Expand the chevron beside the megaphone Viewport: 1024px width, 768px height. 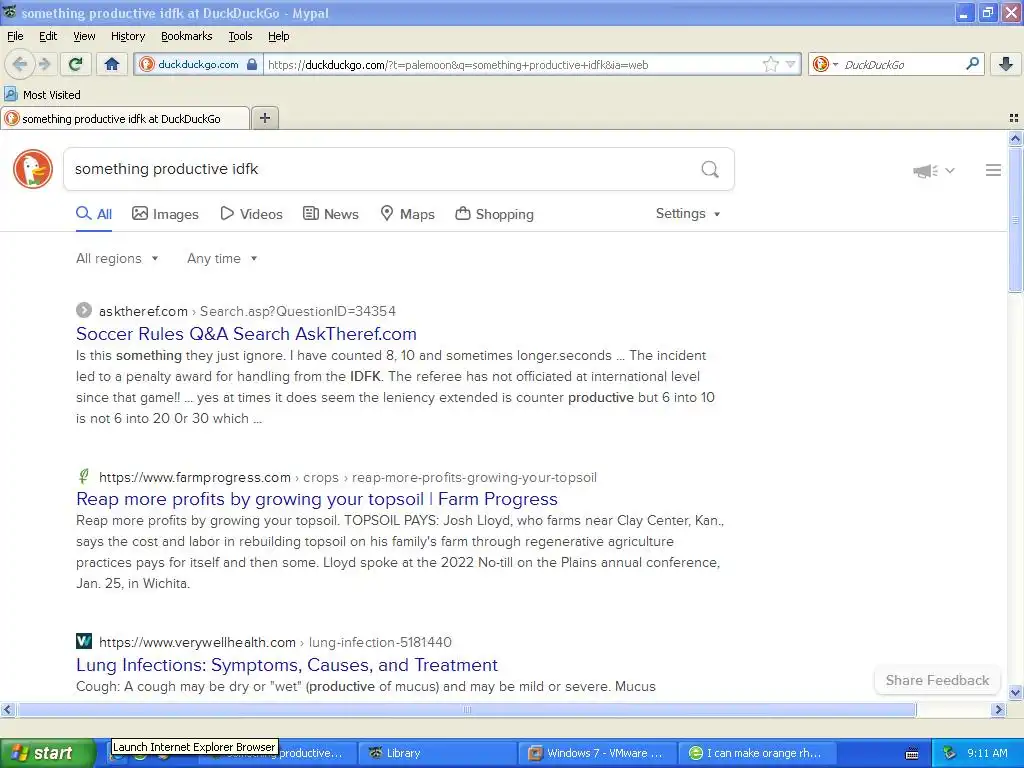click(x=950, y=170)
